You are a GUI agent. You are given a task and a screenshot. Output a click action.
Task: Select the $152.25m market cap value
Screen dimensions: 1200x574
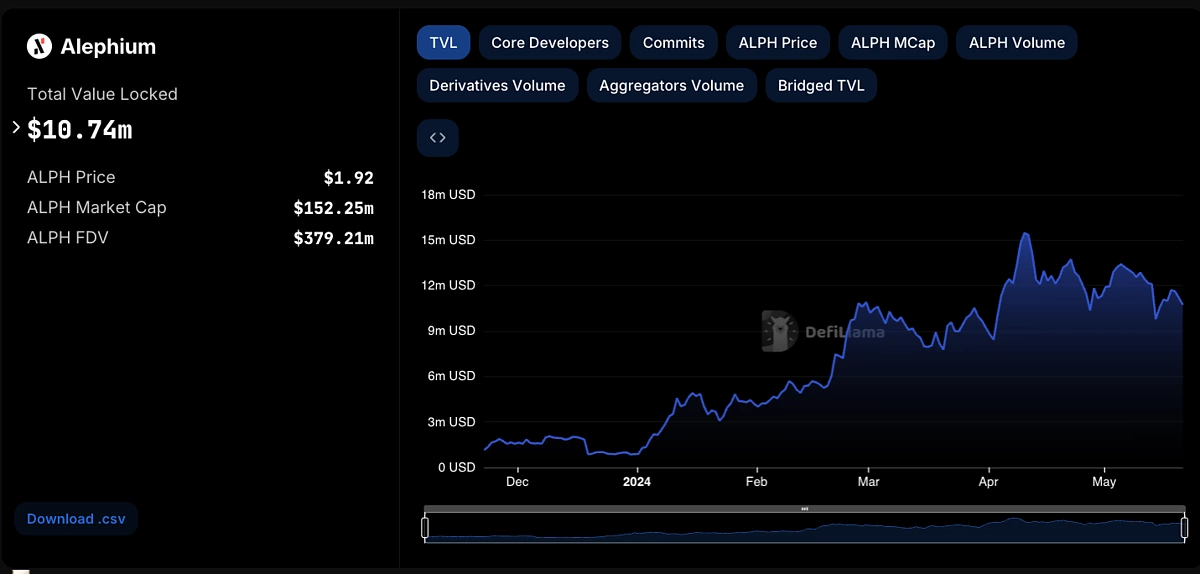[x=333, y=208]
